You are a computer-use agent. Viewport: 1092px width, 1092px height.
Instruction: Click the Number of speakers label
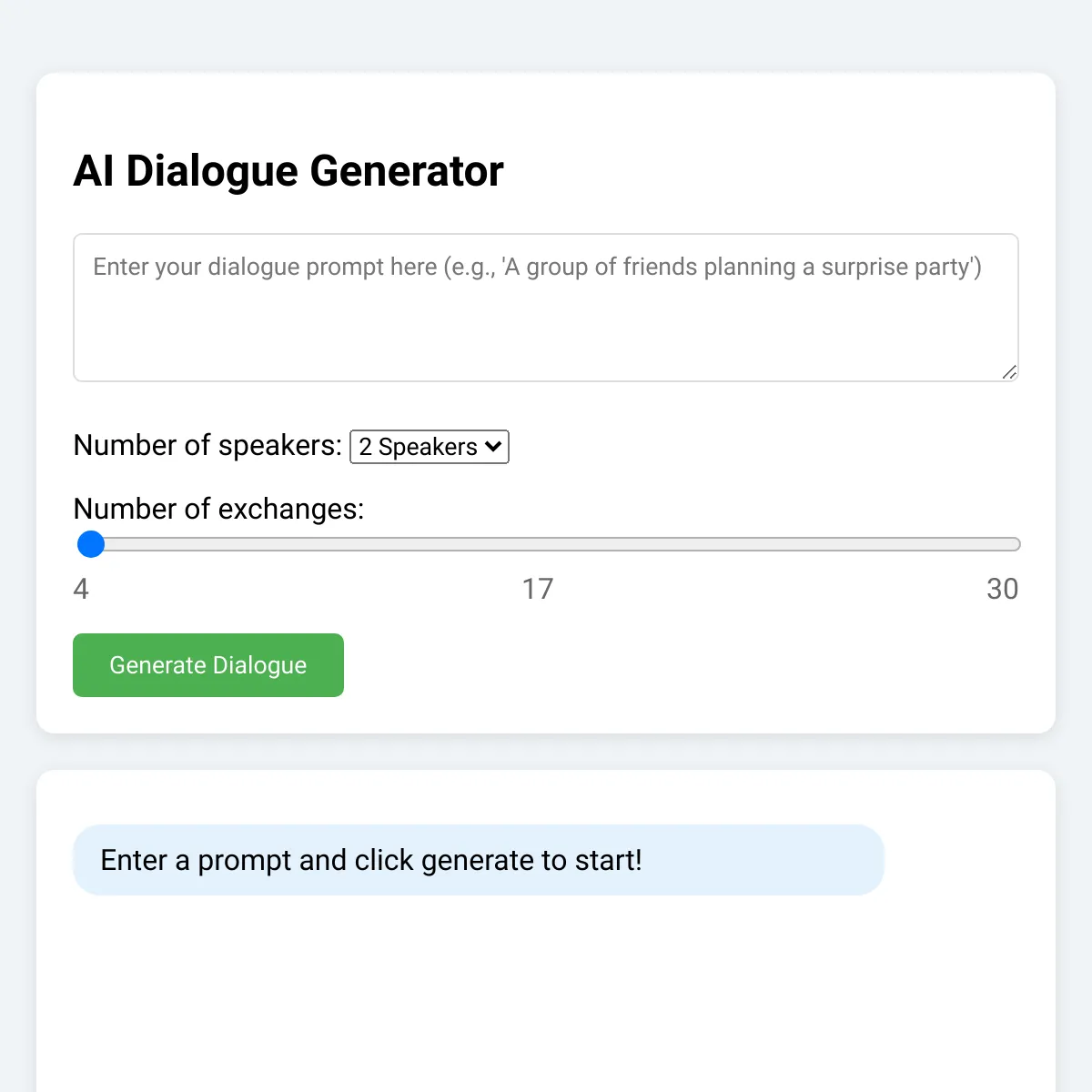[207, 445]
